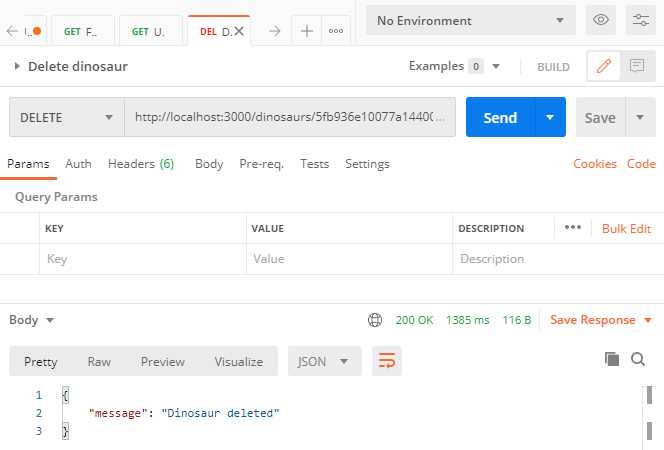Open the Pre-req. script tab
The height and width of the screenshot is (450, 664).
(x=261, y=164)
